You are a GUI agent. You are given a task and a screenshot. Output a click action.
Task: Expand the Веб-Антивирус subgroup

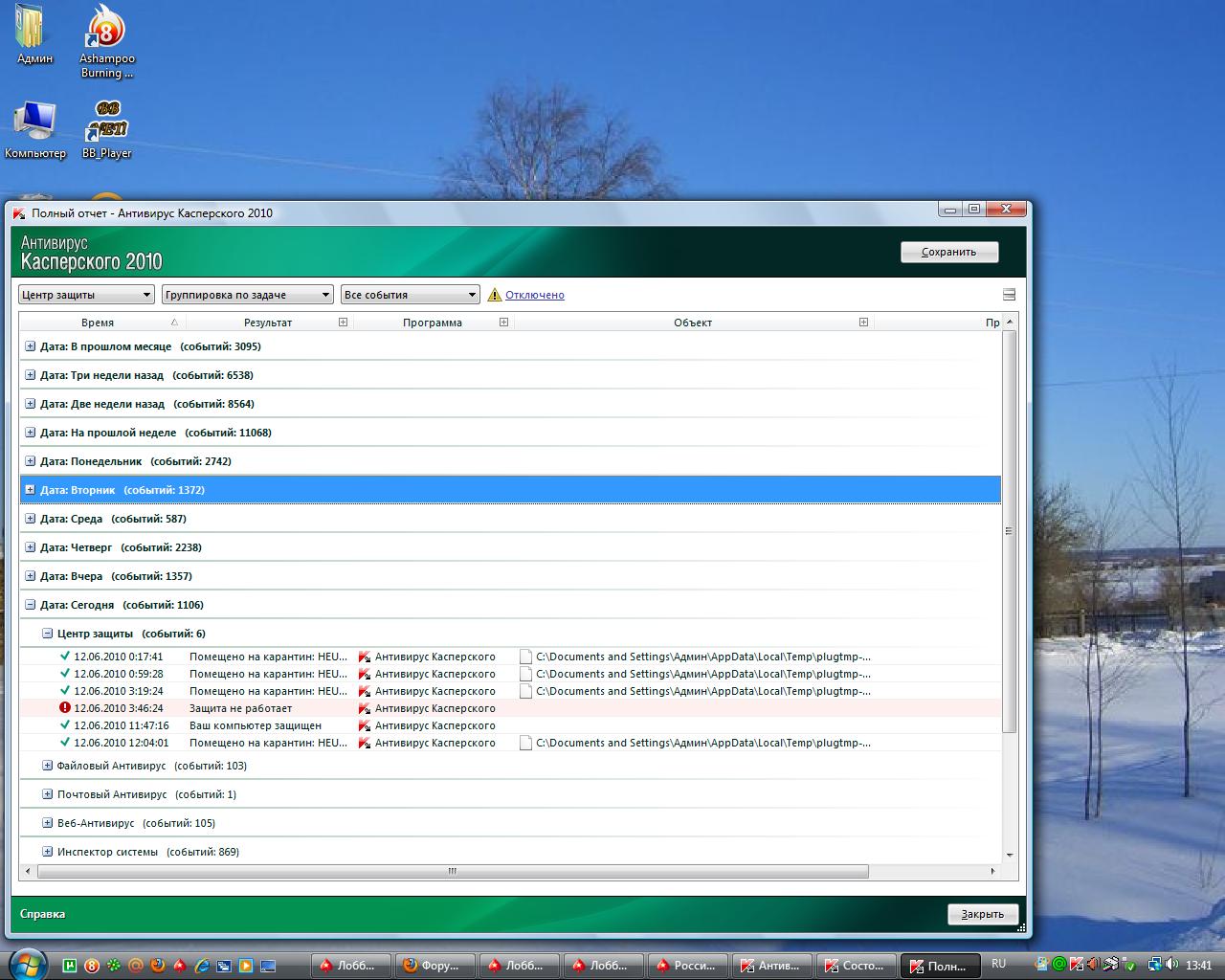point(48,823)
